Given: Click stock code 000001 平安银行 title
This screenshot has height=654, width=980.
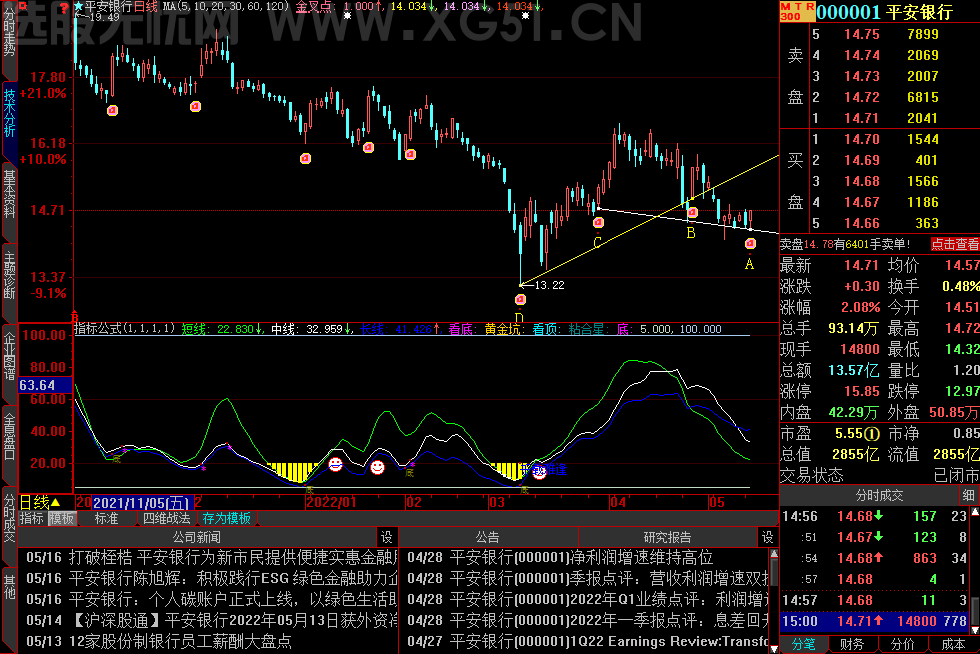Looking at the screenshot, I should pos(885,12).
